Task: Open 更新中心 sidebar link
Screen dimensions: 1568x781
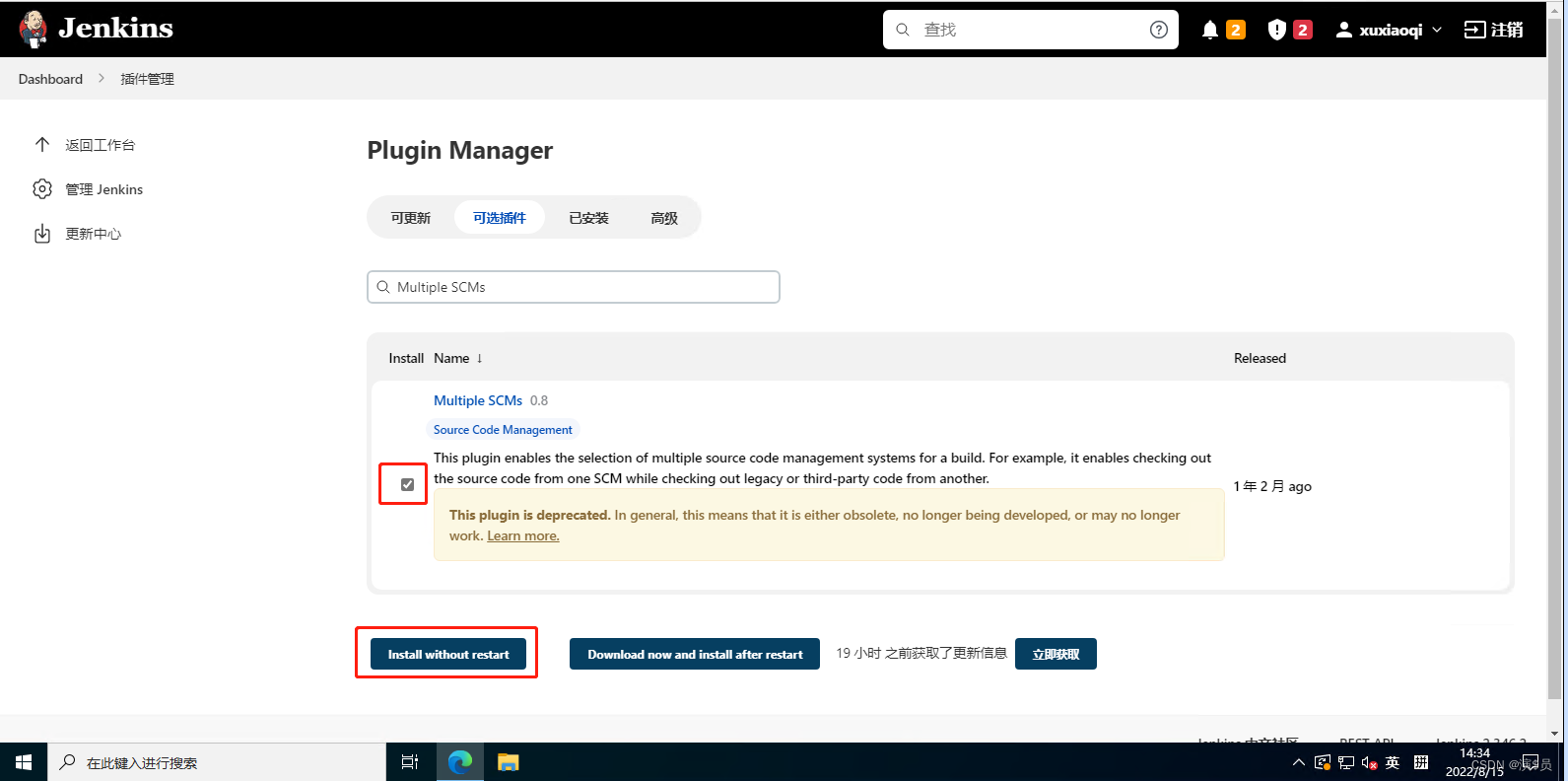Action: tap(93, 234)
